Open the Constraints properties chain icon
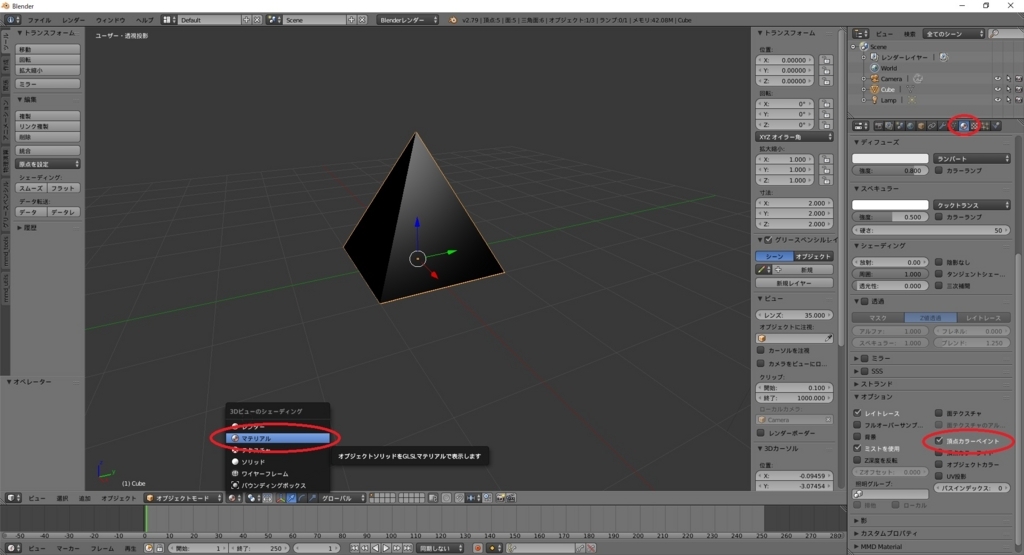The image size is (1024, 555). 931,126
